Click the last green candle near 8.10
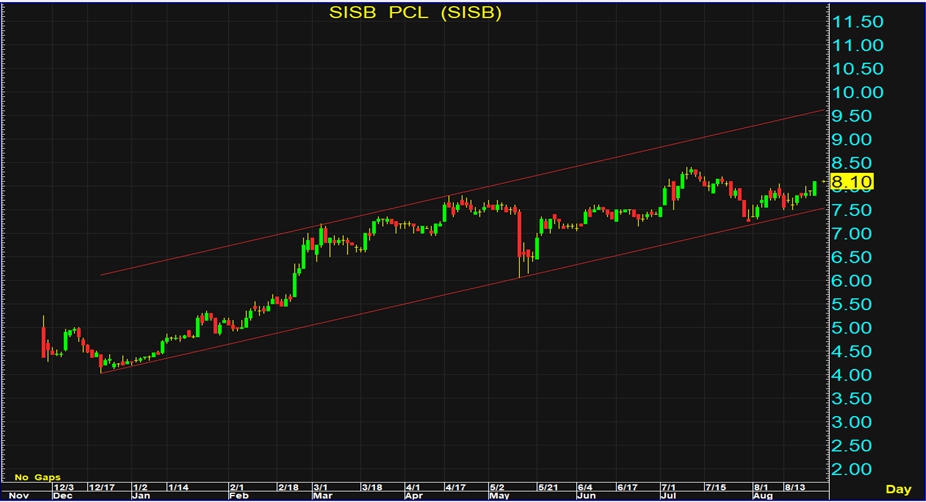 point(815,188)
